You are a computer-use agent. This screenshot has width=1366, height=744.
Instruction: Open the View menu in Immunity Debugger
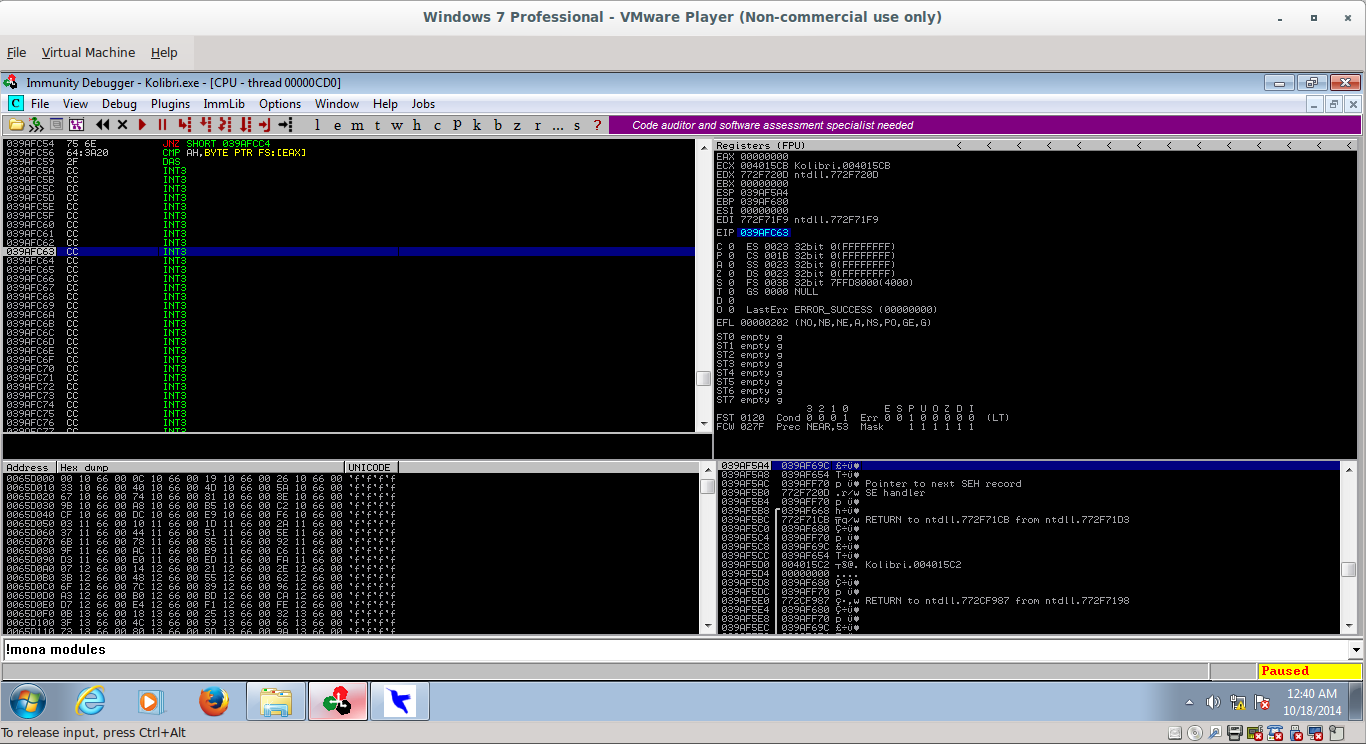coord(75,104)
